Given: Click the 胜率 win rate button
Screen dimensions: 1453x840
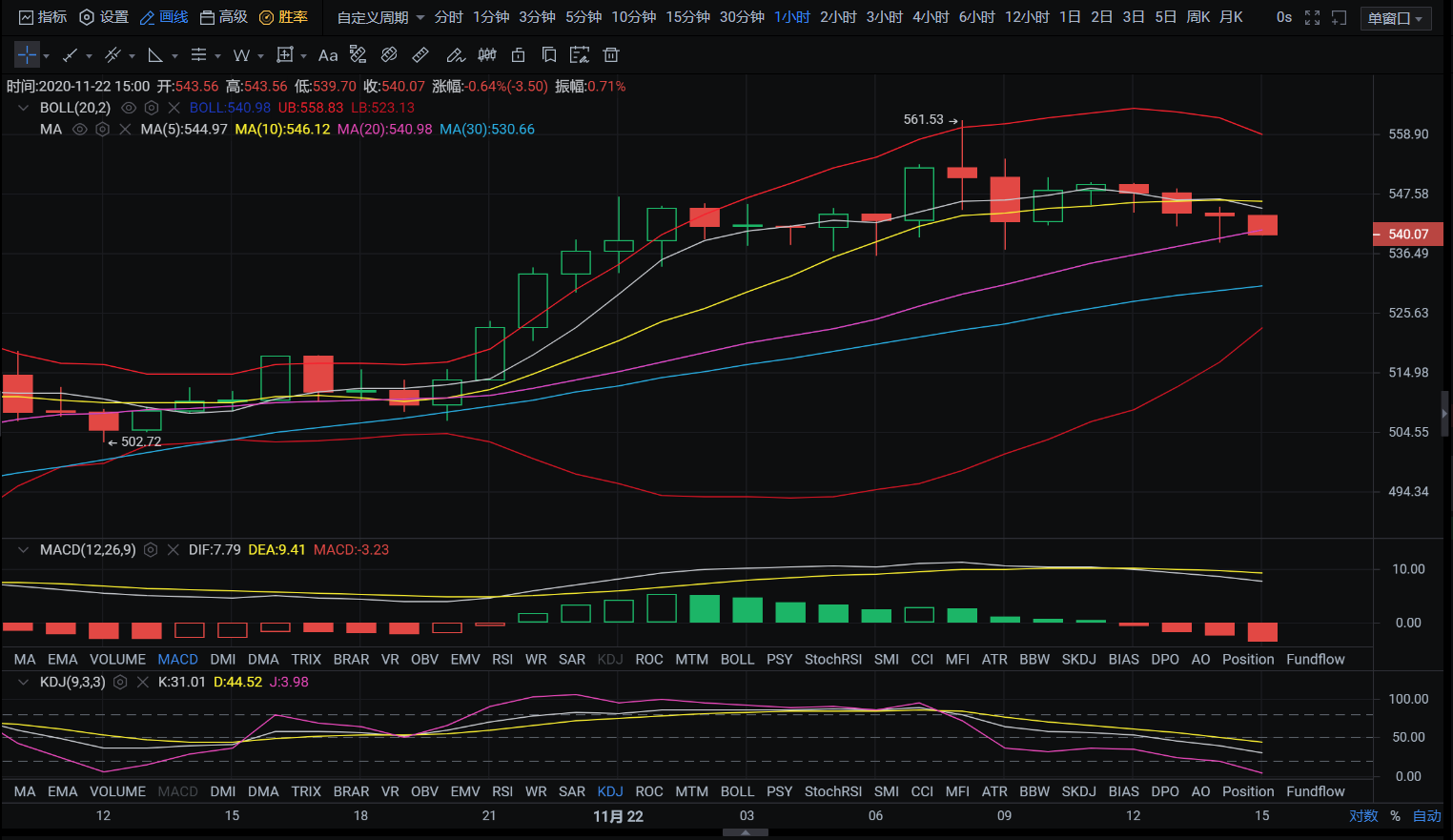Looking at the screenshot, I should [x=284, y=17].
